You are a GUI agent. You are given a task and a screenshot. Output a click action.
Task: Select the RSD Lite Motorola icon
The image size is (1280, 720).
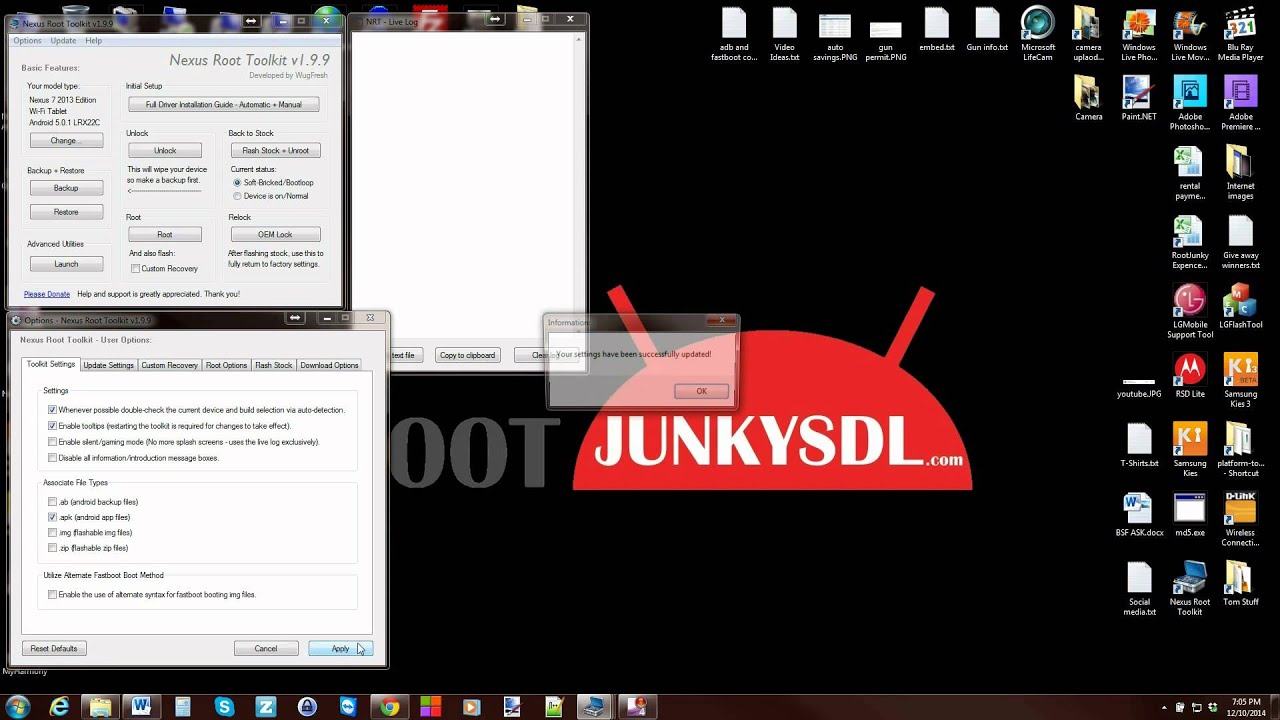click(x=1189, y=375)
